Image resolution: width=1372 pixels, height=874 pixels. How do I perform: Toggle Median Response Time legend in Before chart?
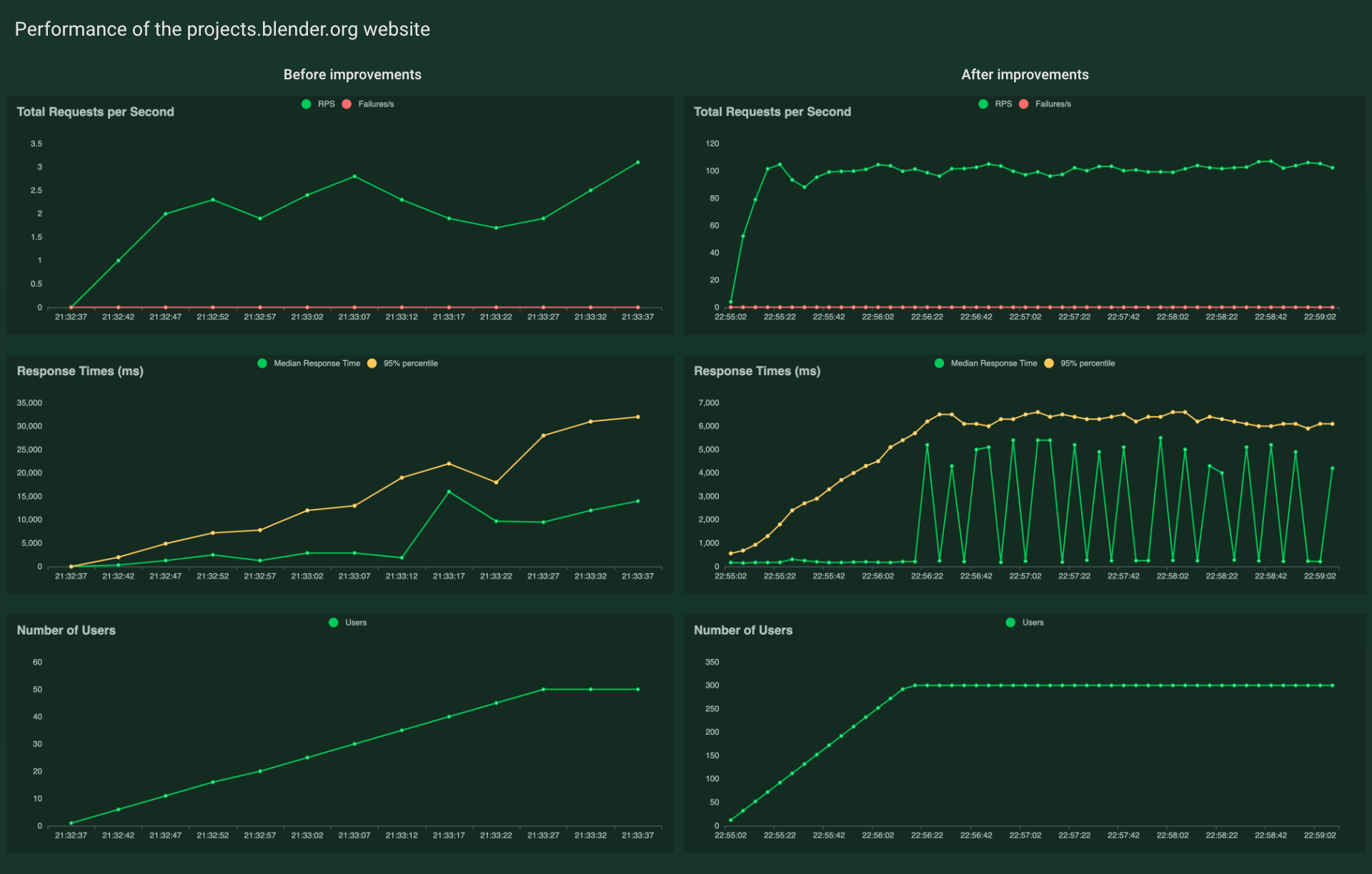(309, 364)
